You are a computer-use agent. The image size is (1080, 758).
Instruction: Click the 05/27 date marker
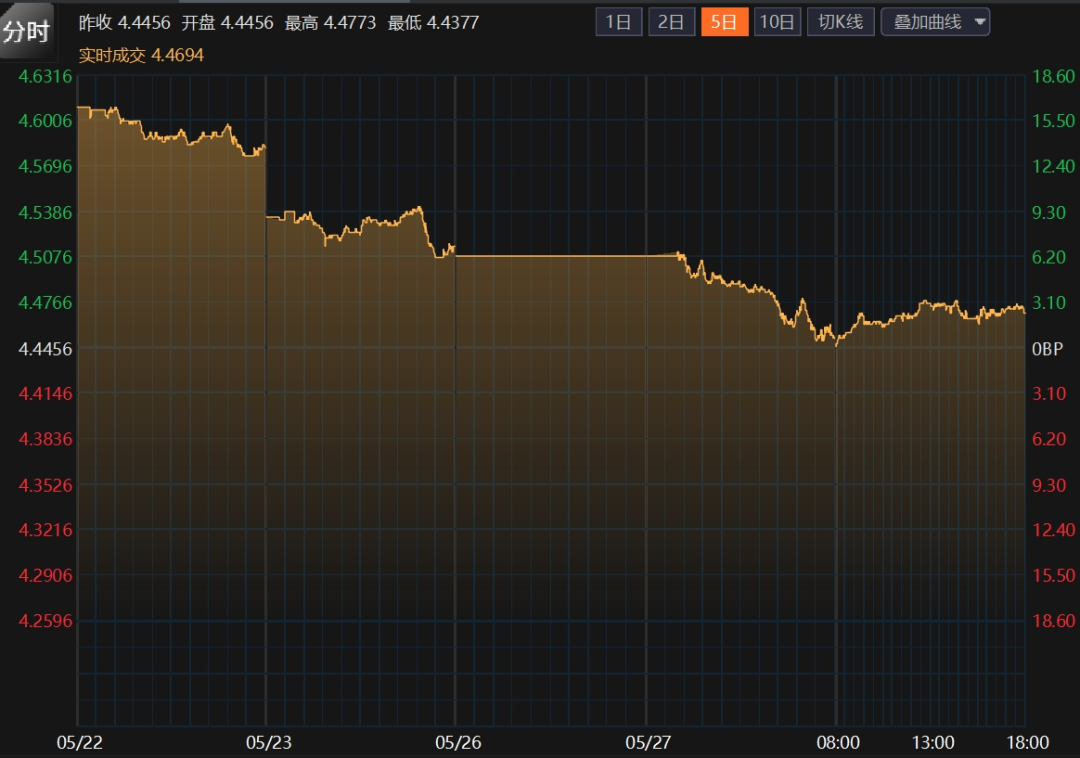point(648,742)
